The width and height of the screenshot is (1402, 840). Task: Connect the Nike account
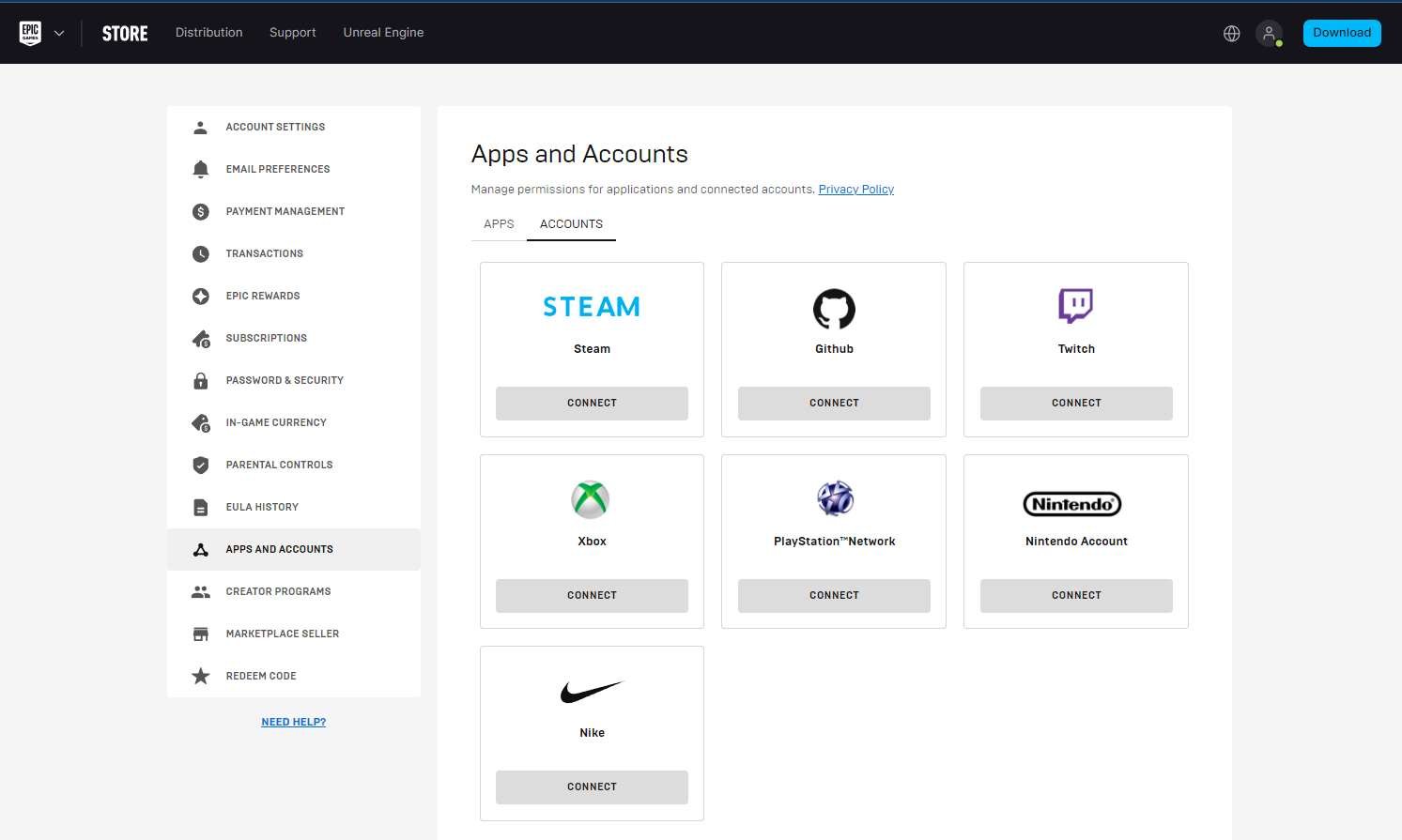tap(592, 787)
